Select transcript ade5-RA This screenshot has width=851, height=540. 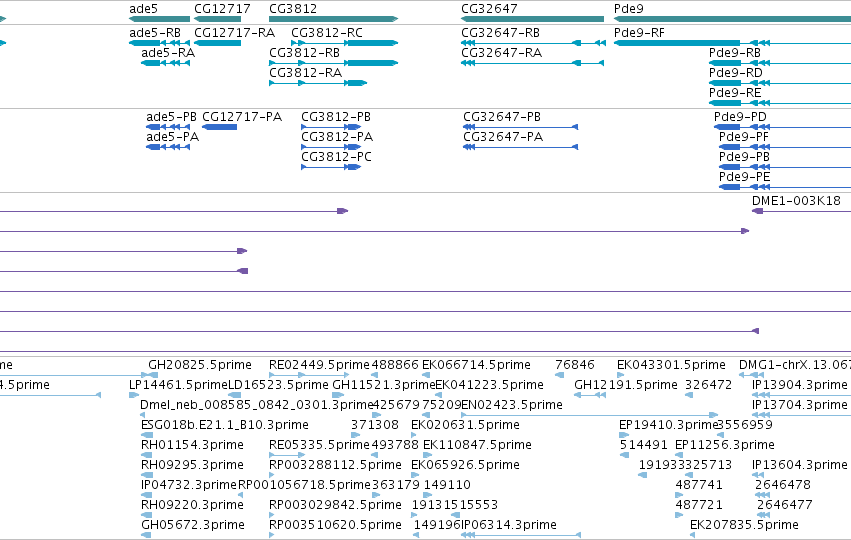point(168,53)
